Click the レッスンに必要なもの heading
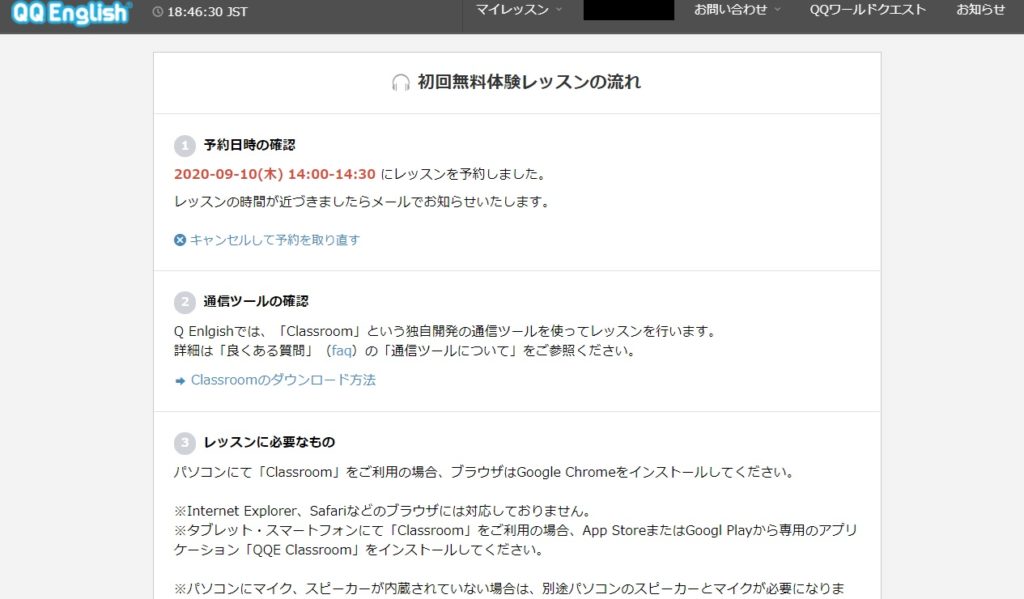The height and width of the screenshot is (599, 1024). pyautogui.click(x=269, y=442)
